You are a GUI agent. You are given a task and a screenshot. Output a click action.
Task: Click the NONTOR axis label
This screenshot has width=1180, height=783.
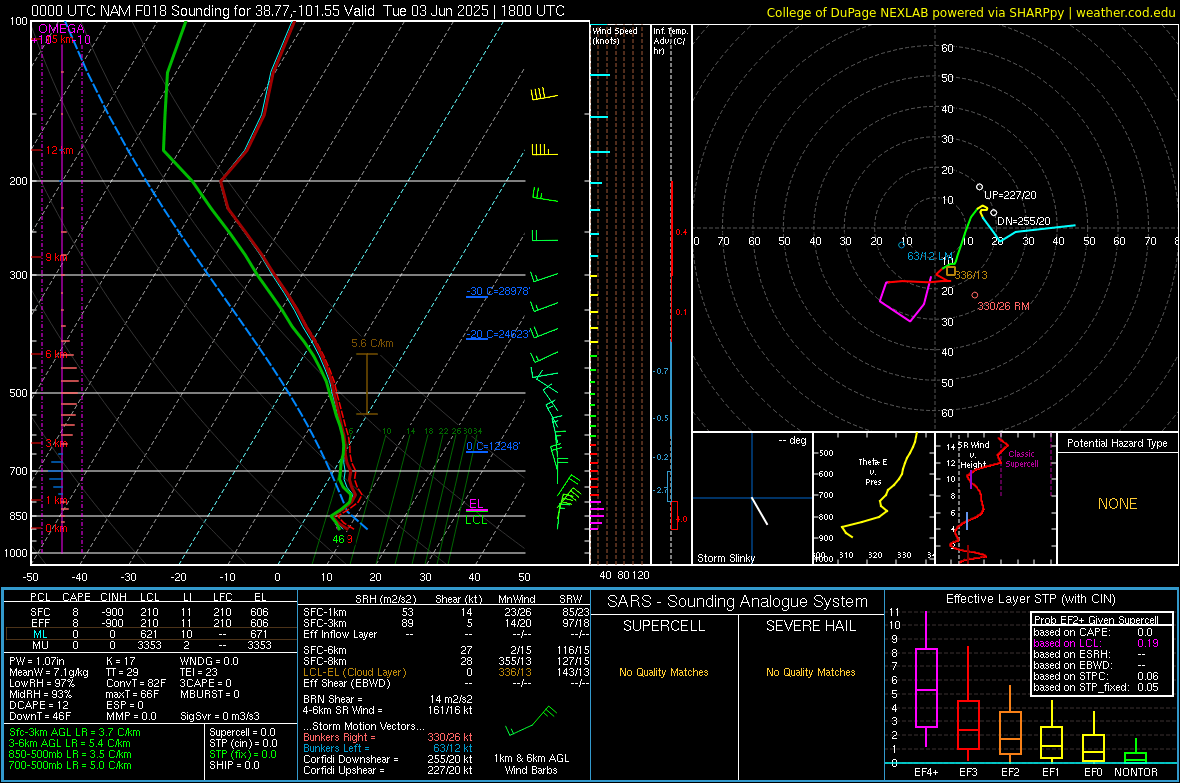(x=1136, y=772)
